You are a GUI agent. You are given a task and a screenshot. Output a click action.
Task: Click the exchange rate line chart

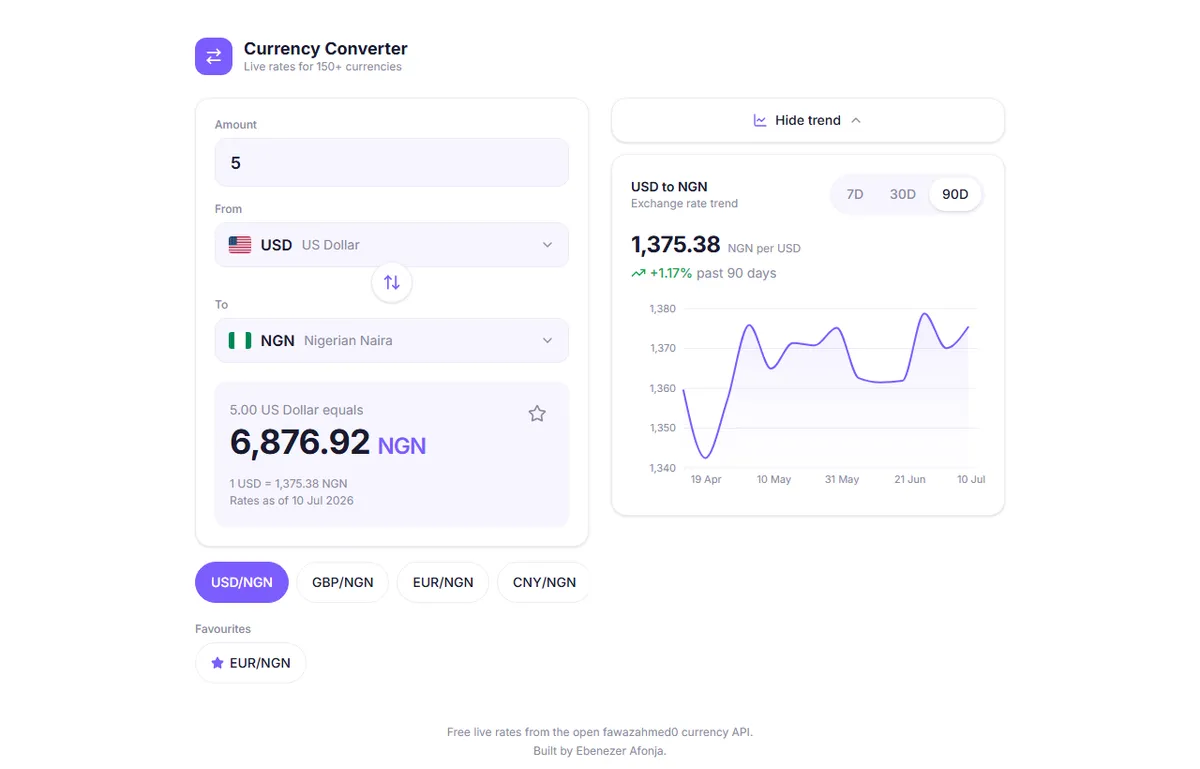(x=826, y=388)
